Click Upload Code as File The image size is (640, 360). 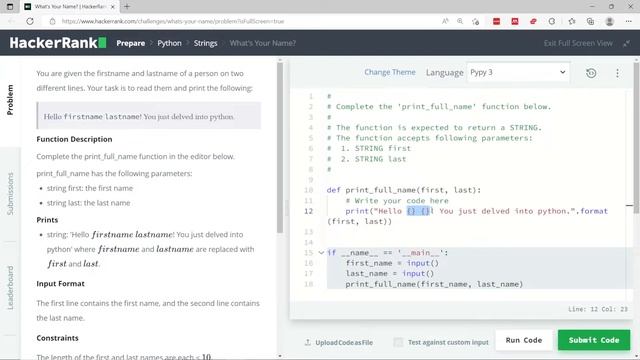(344, 342)
